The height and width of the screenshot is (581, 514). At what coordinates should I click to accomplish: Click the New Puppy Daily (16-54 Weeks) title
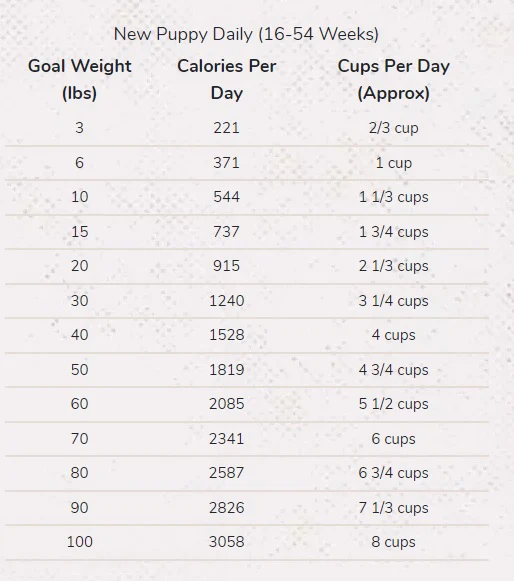[246, 34]
